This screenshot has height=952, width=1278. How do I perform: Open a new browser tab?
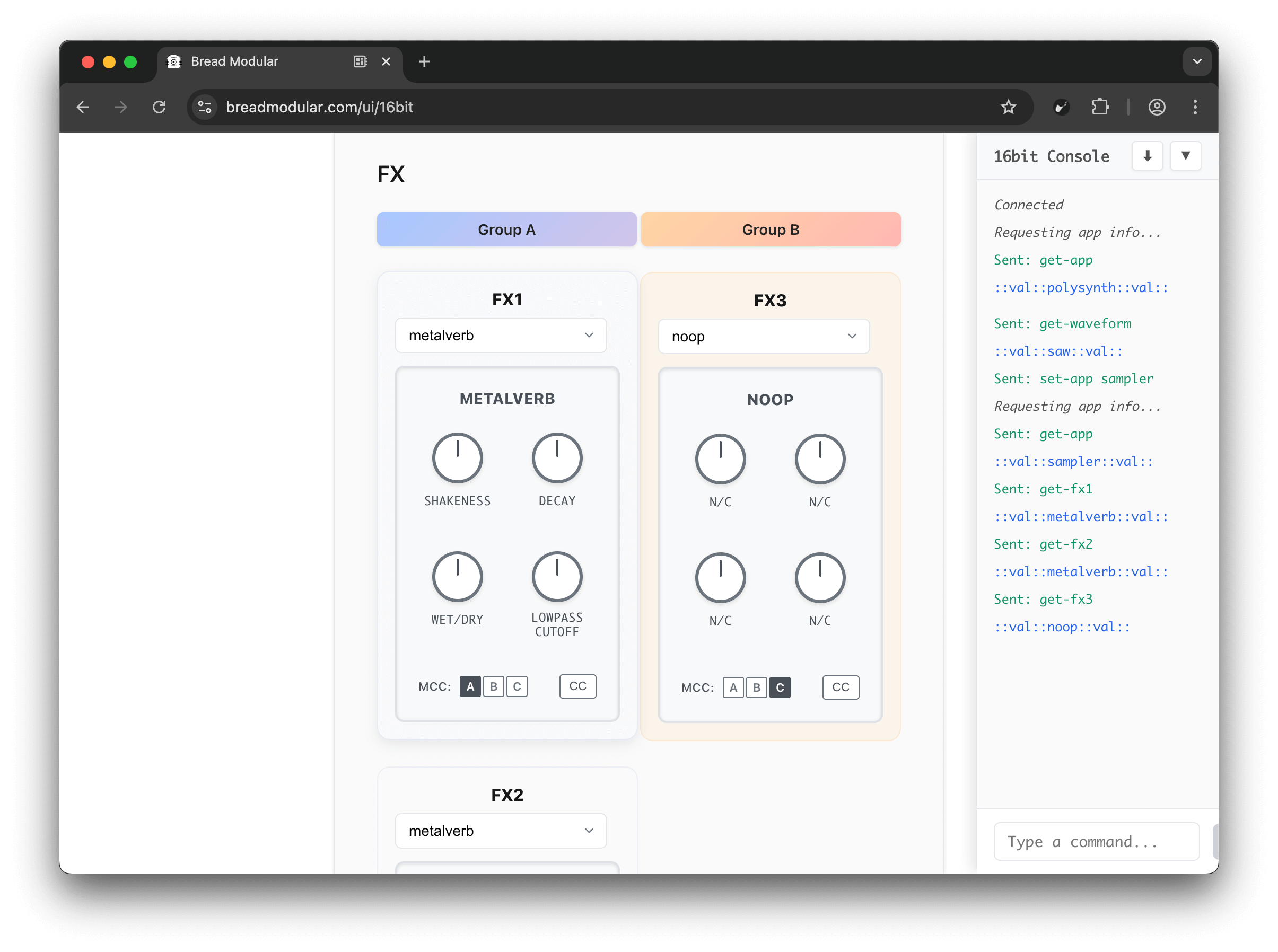[424, 61]
